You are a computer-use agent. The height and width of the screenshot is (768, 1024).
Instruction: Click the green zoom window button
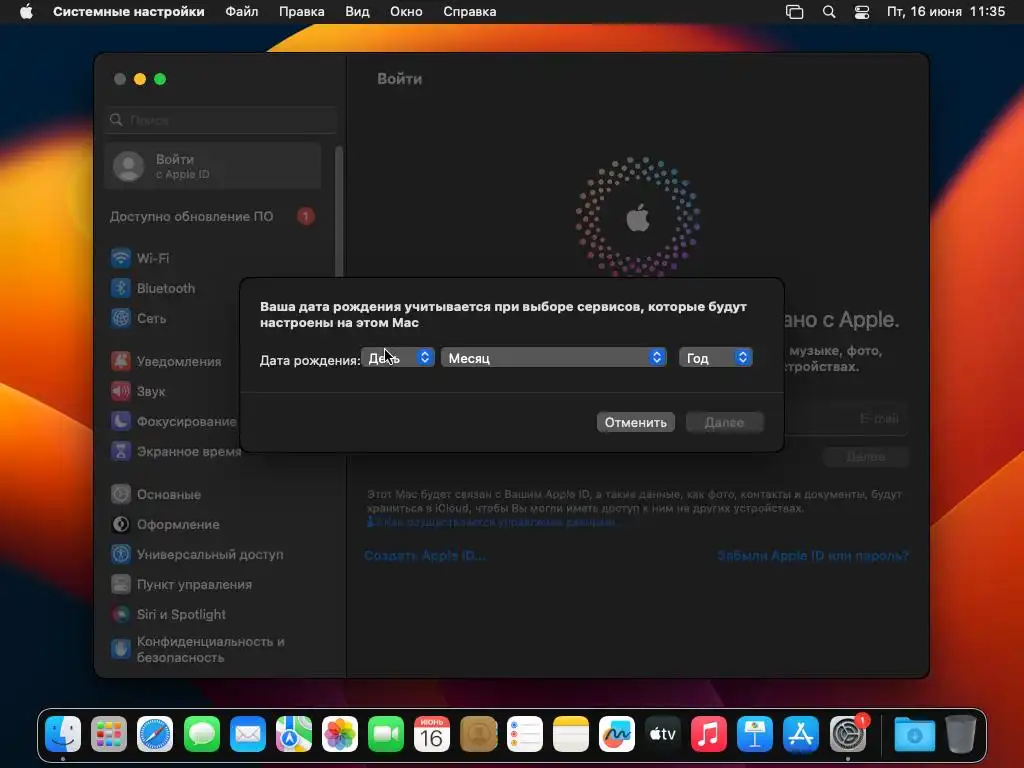pos(160,79)
